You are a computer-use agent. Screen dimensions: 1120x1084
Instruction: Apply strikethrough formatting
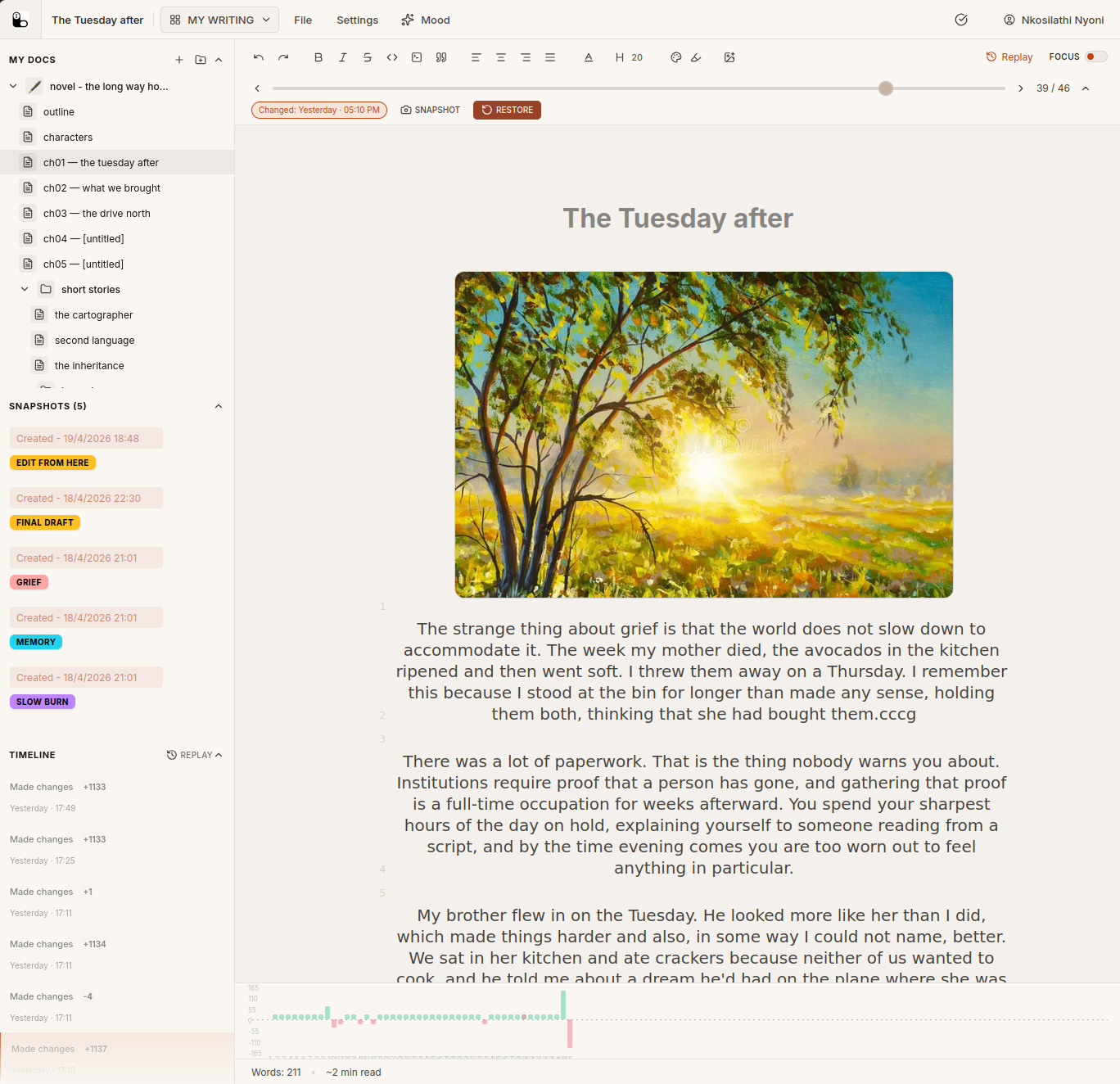[368, 57]
